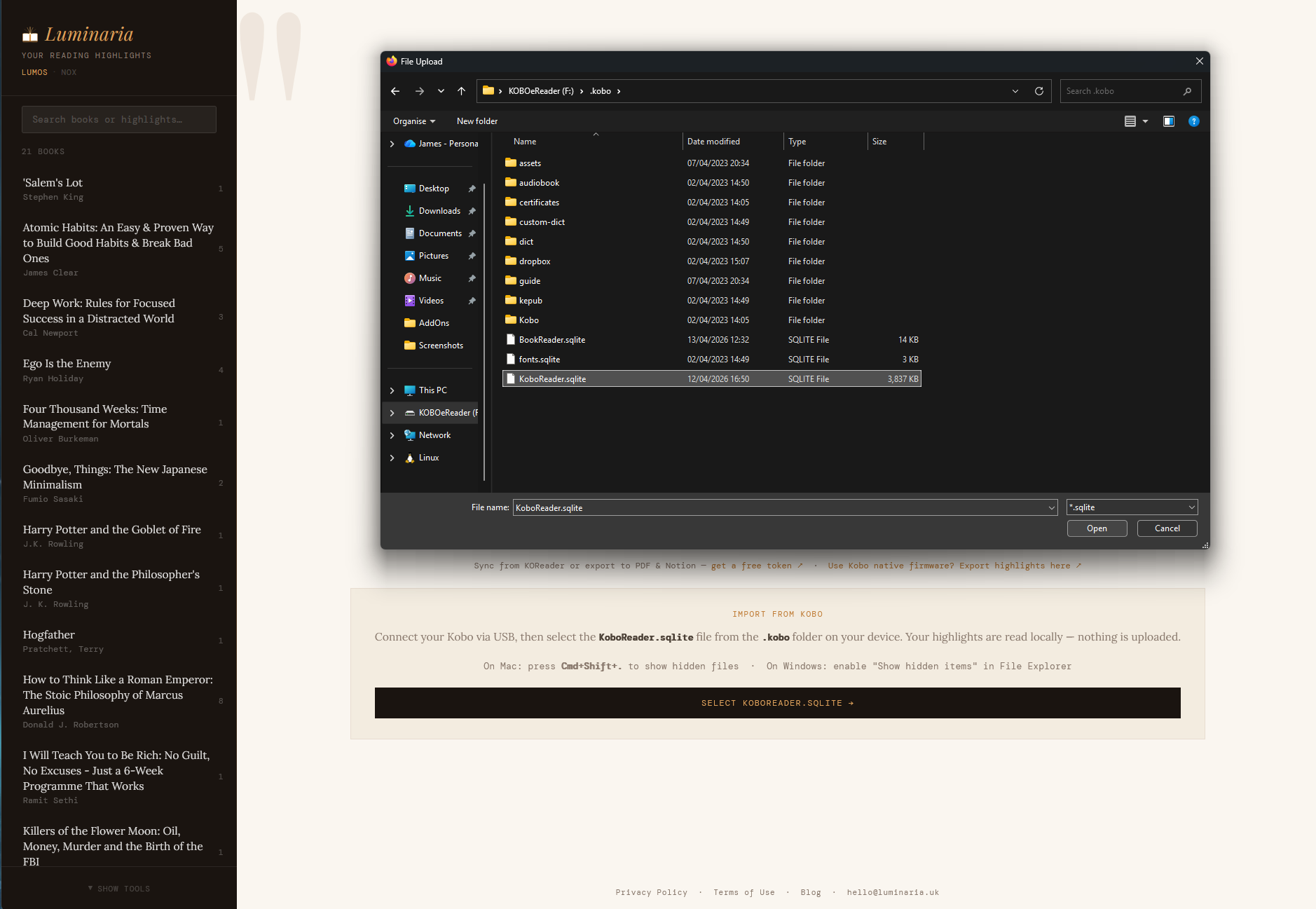This screenshot has height=909, width=1316.
Task: Open the *.sqlite file type dropdown
Action: tap(1132, 507)
